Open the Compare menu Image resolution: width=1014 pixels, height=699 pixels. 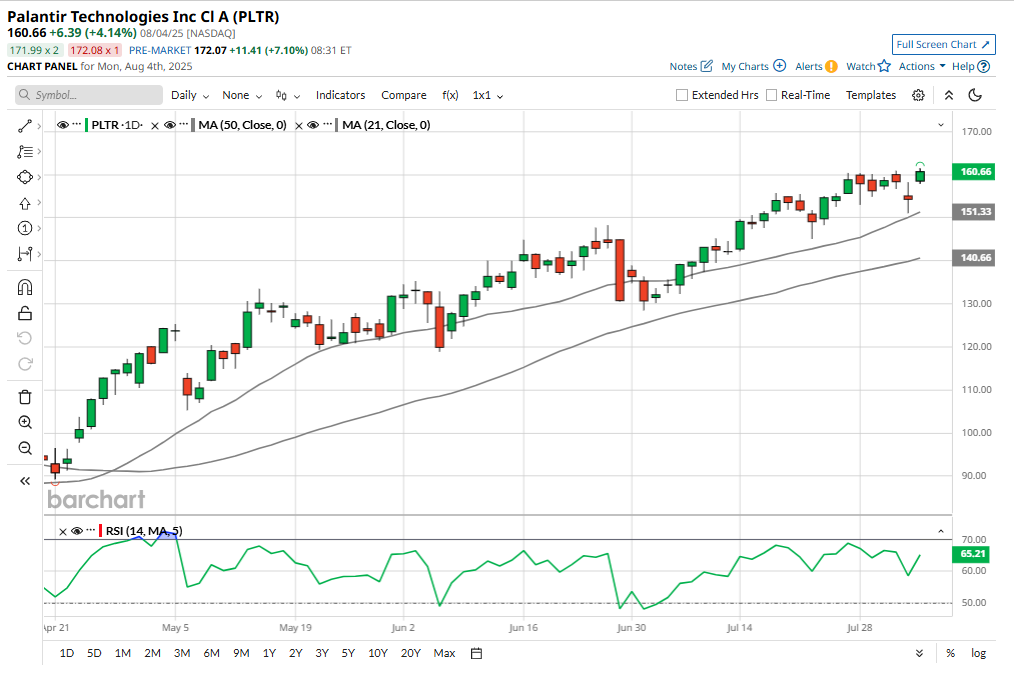click(404, 96)
